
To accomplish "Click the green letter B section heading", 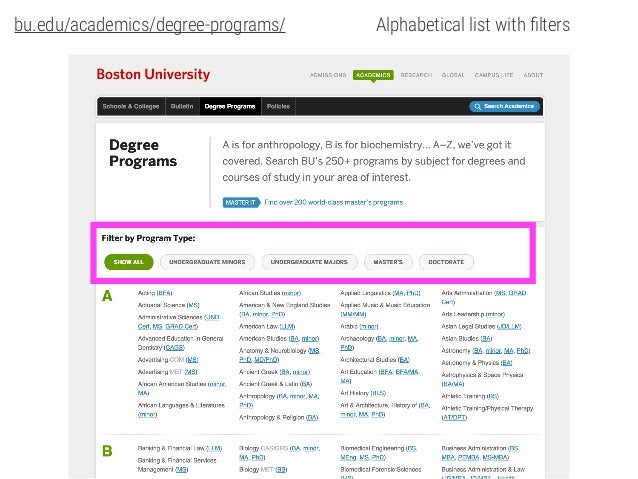I will 107,451.
